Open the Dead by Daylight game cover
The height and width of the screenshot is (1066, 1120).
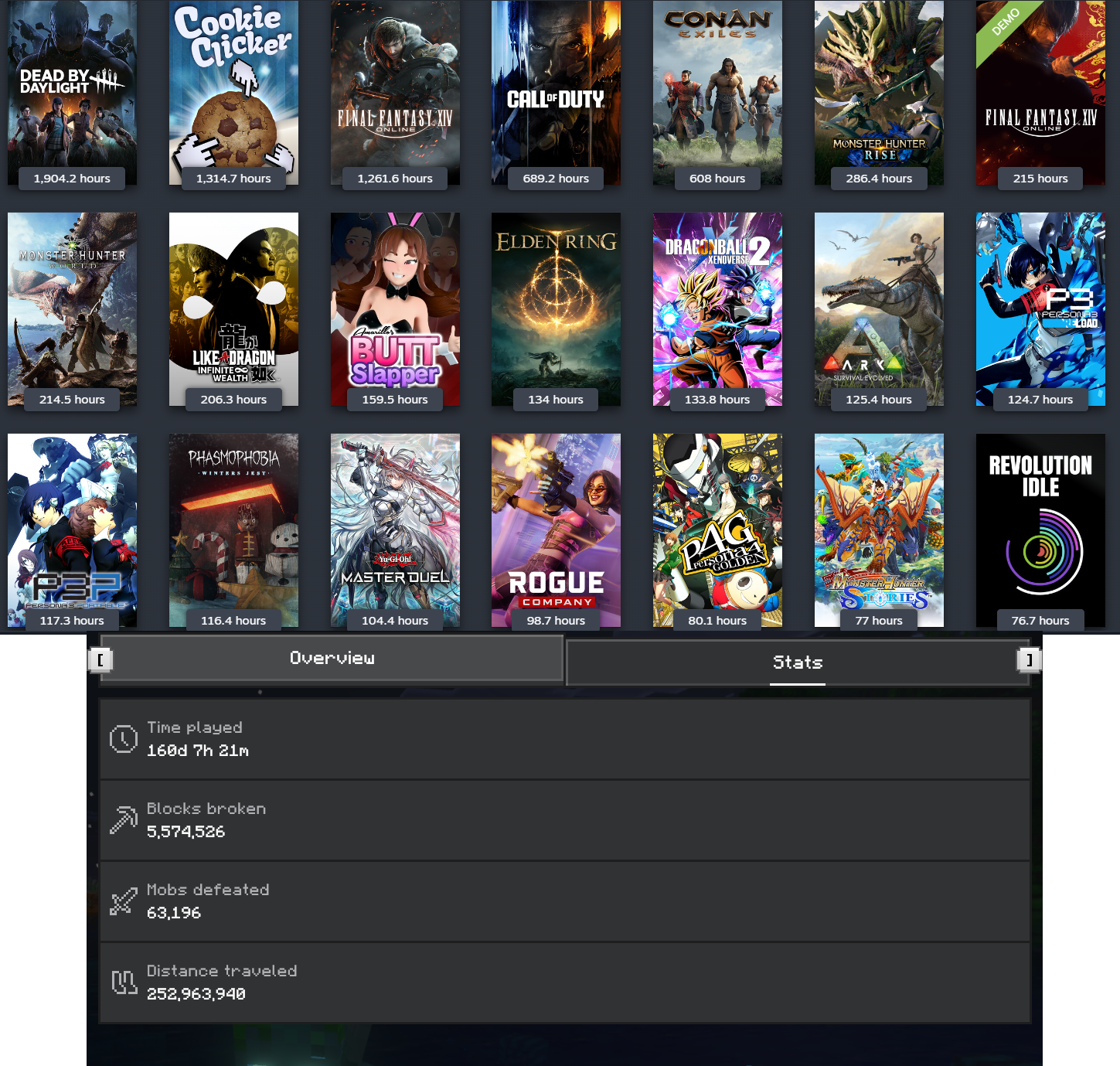[72, 92]
